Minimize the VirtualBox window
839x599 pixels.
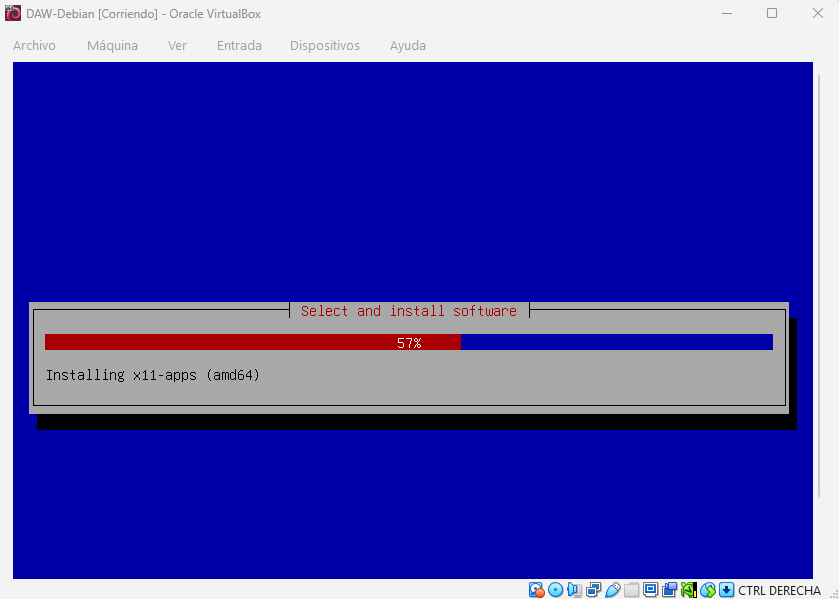click(727, 13)
